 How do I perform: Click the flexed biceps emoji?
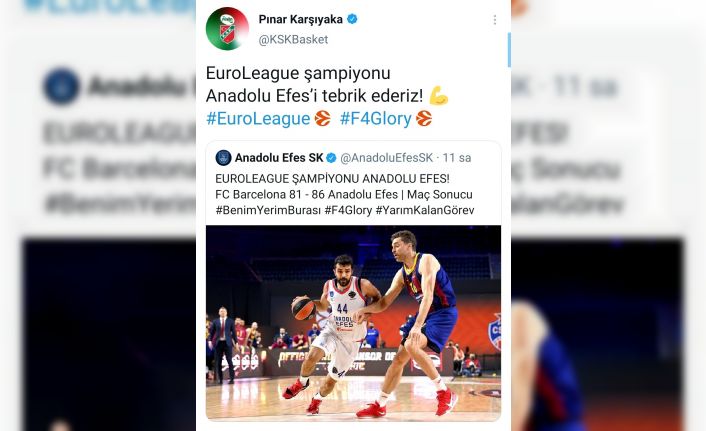click(x=439, y=95)
